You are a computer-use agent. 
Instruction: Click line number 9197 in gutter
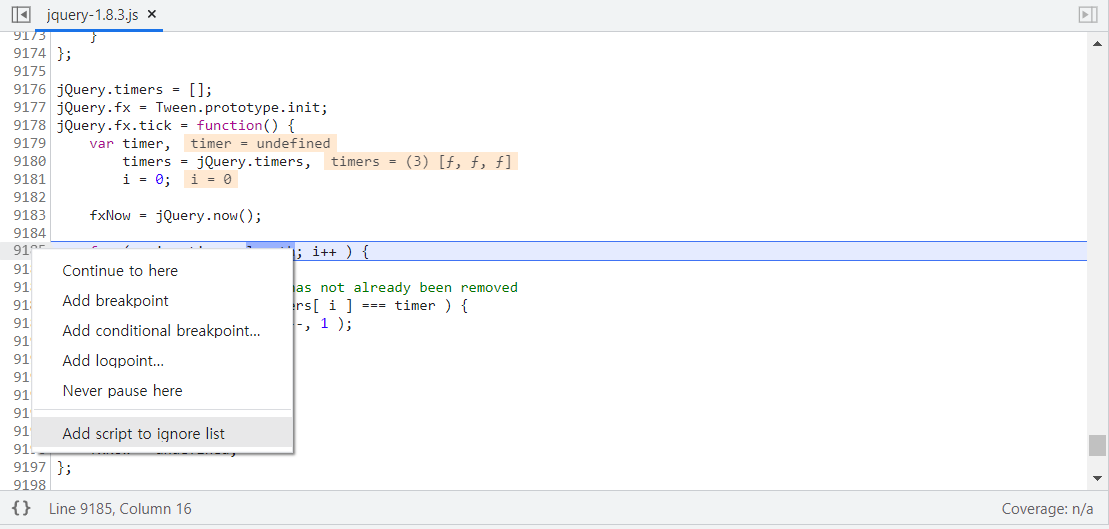(x=30, y=467)
